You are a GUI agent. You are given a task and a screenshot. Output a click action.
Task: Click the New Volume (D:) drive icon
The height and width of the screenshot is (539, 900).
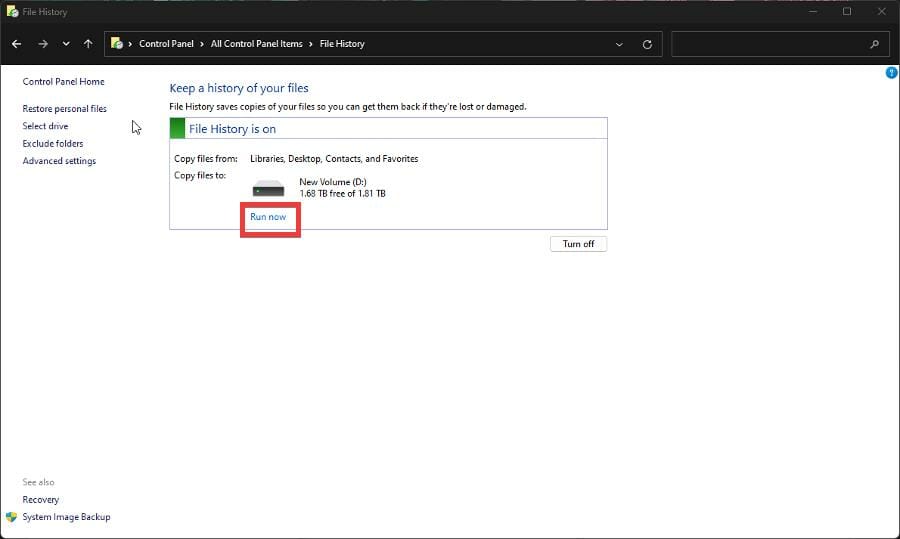[x=269, y=188]
